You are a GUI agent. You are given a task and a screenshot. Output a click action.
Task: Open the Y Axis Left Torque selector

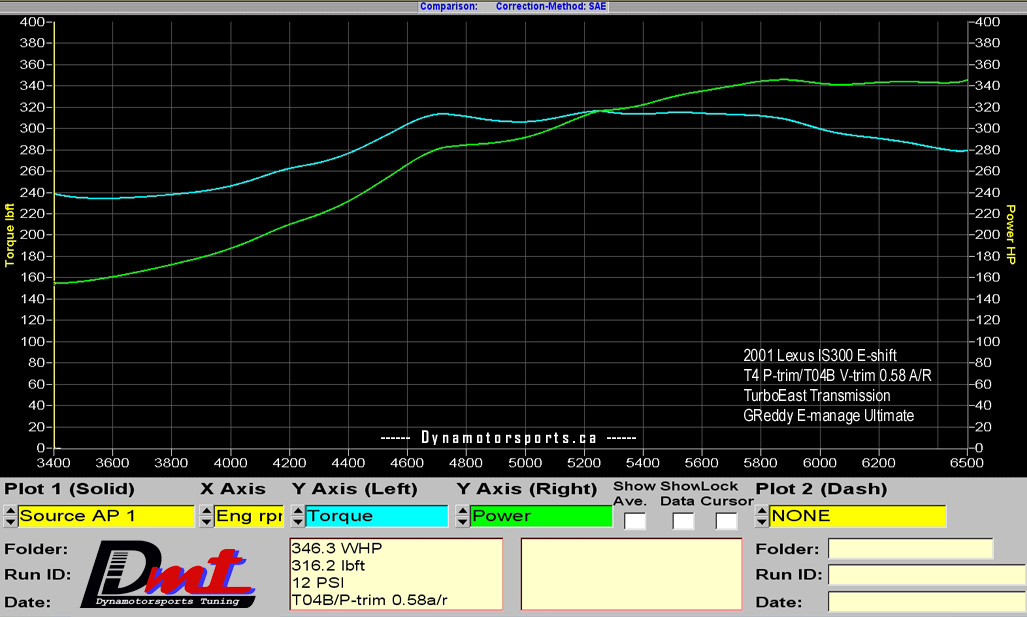tap(377, 516)
